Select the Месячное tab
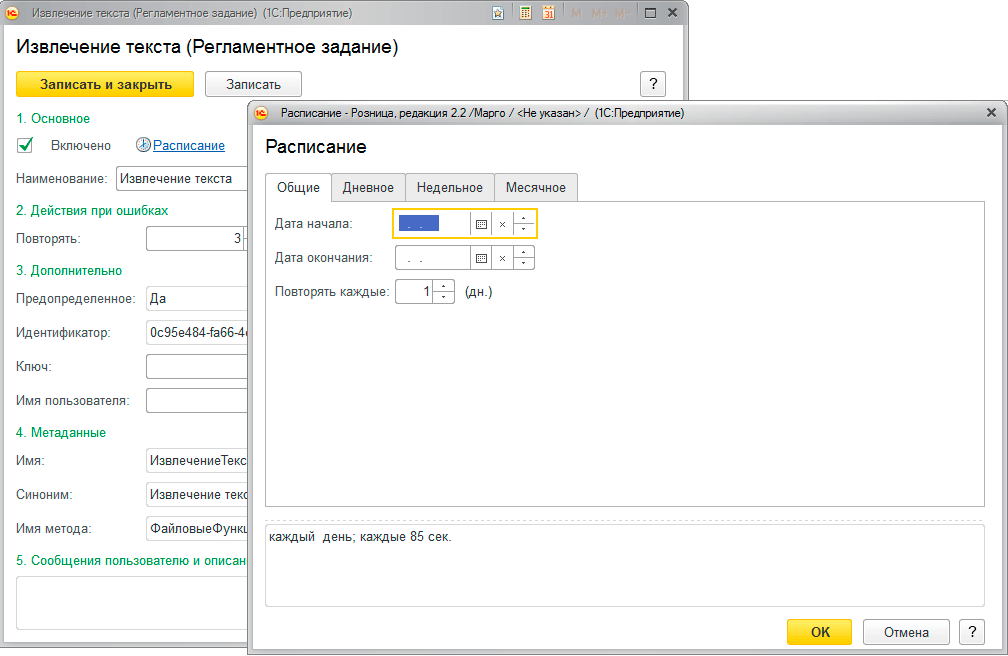The height and width of the screenshot is (656, 1008). (535, 188)
